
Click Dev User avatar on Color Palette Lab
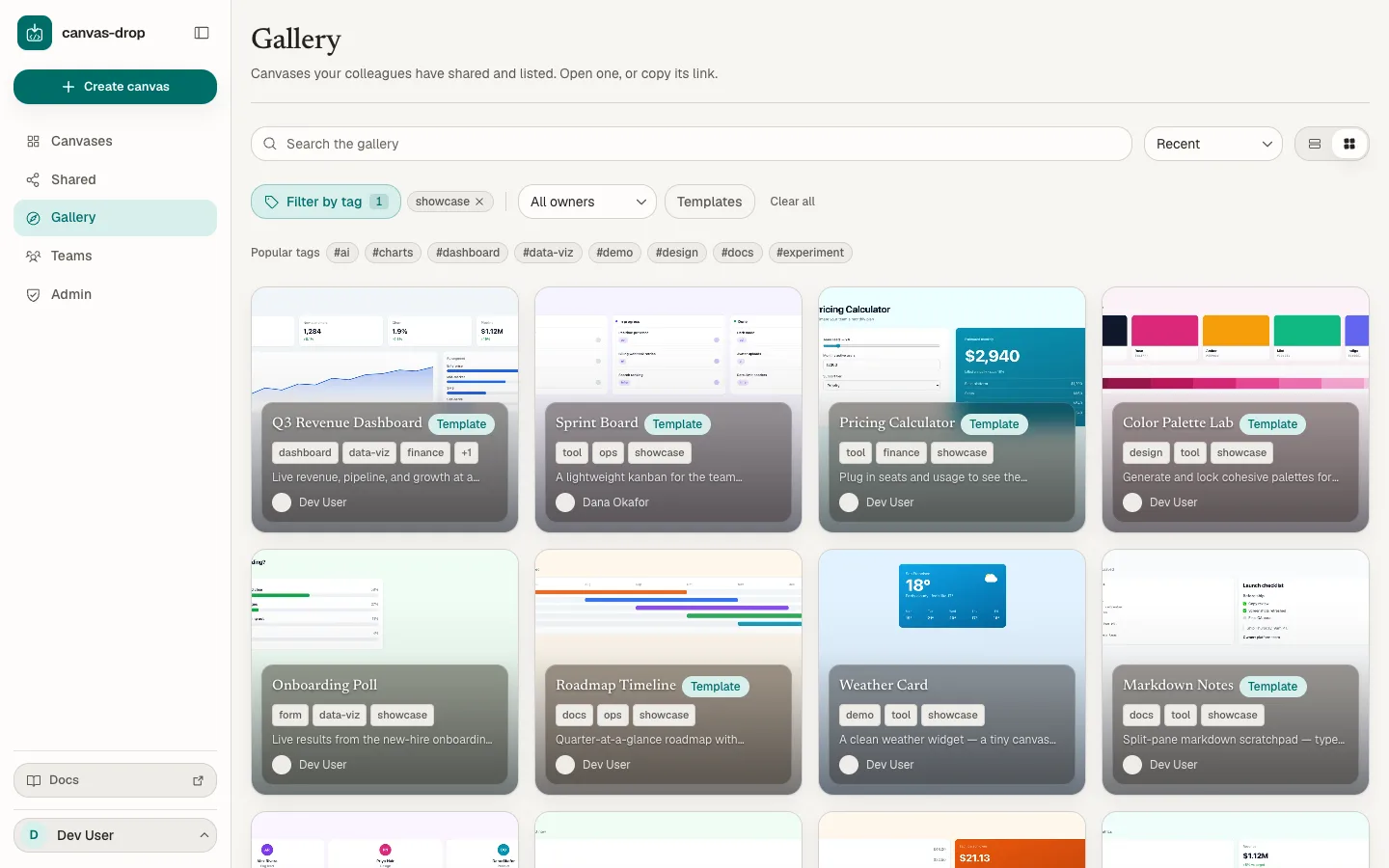point(1132,502)
